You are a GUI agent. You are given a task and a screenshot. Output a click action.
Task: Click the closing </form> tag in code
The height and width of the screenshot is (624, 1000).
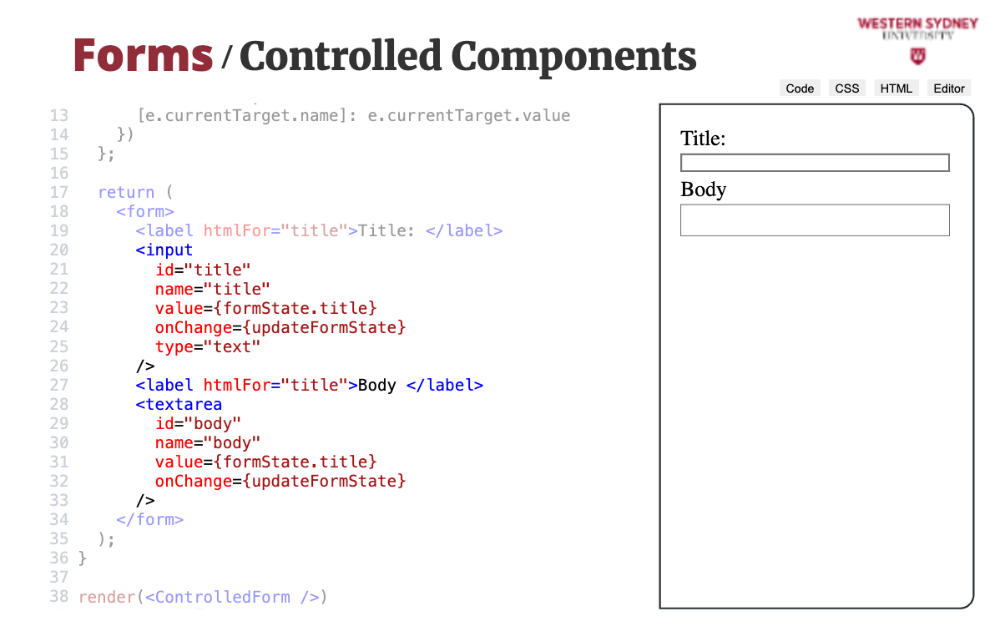tap(150, 519)
